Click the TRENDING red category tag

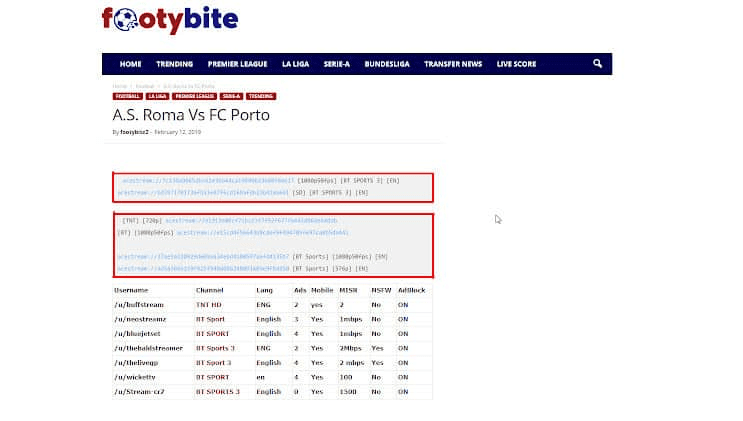pyautogui.click(x=261, y=96)
